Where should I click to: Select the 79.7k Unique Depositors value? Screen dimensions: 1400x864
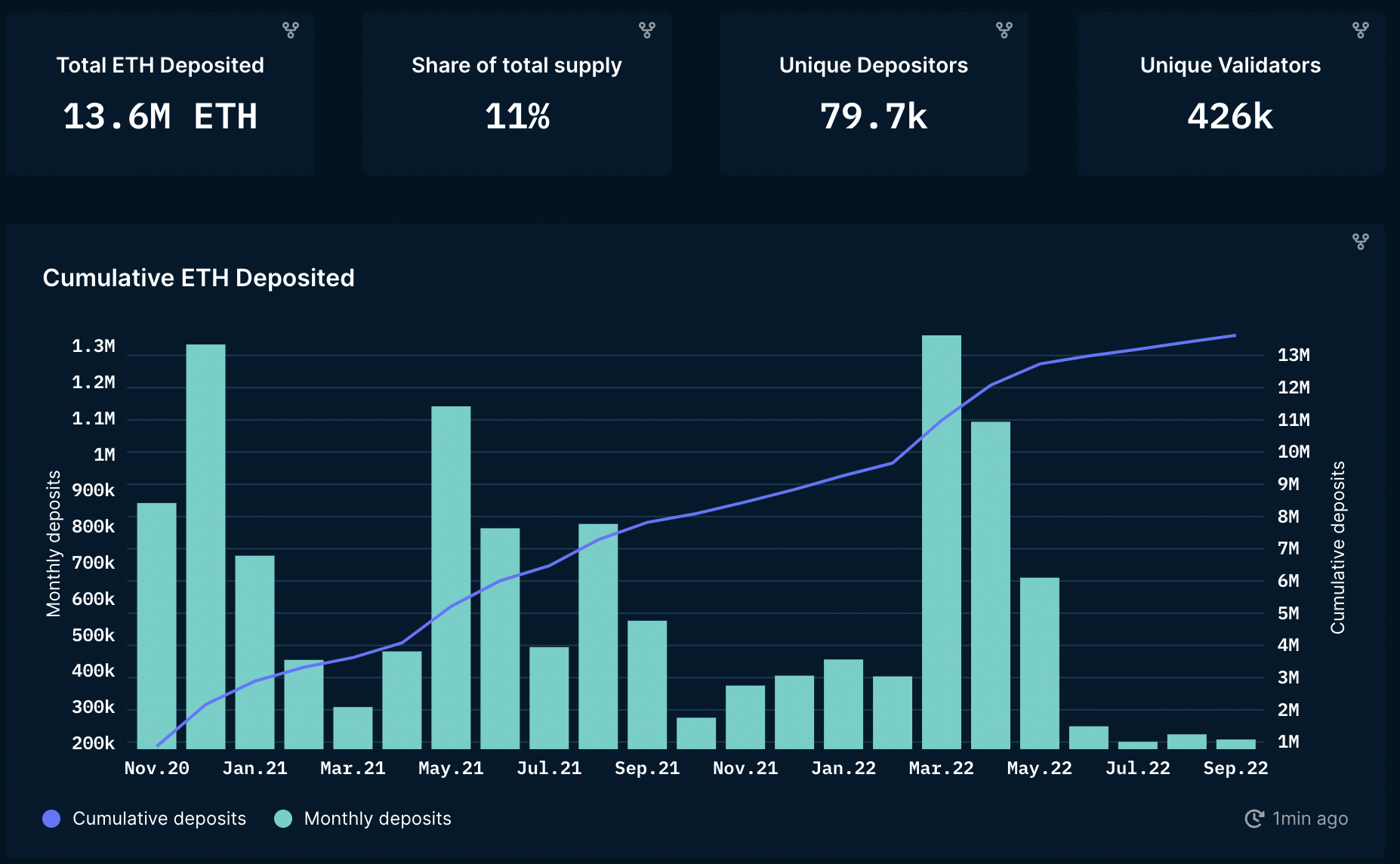click(x=874, y=116)
